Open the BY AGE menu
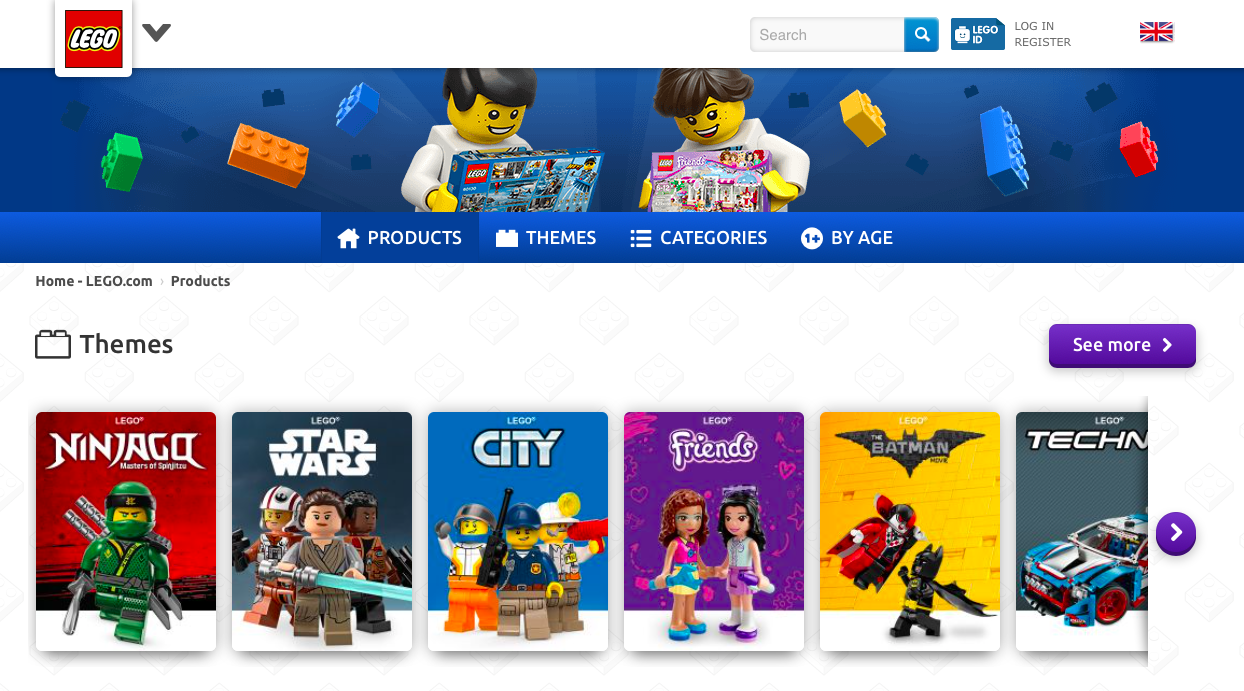 (x=847, y=238)
